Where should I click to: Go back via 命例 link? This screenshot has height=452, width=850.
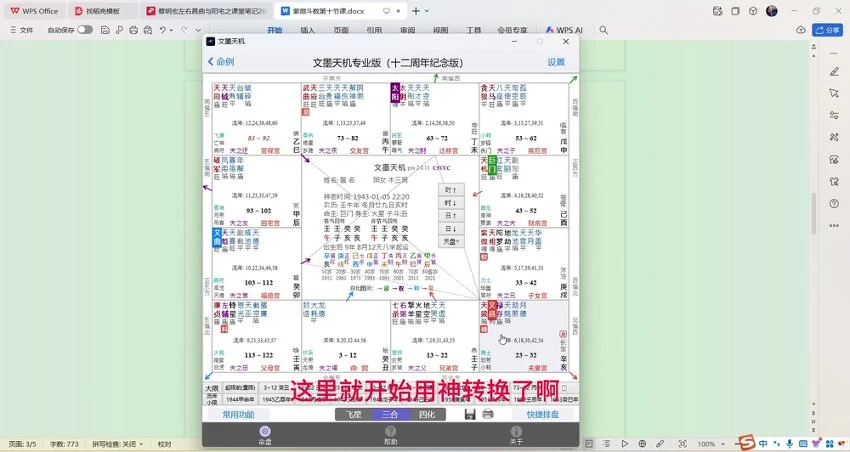[221, 62]
